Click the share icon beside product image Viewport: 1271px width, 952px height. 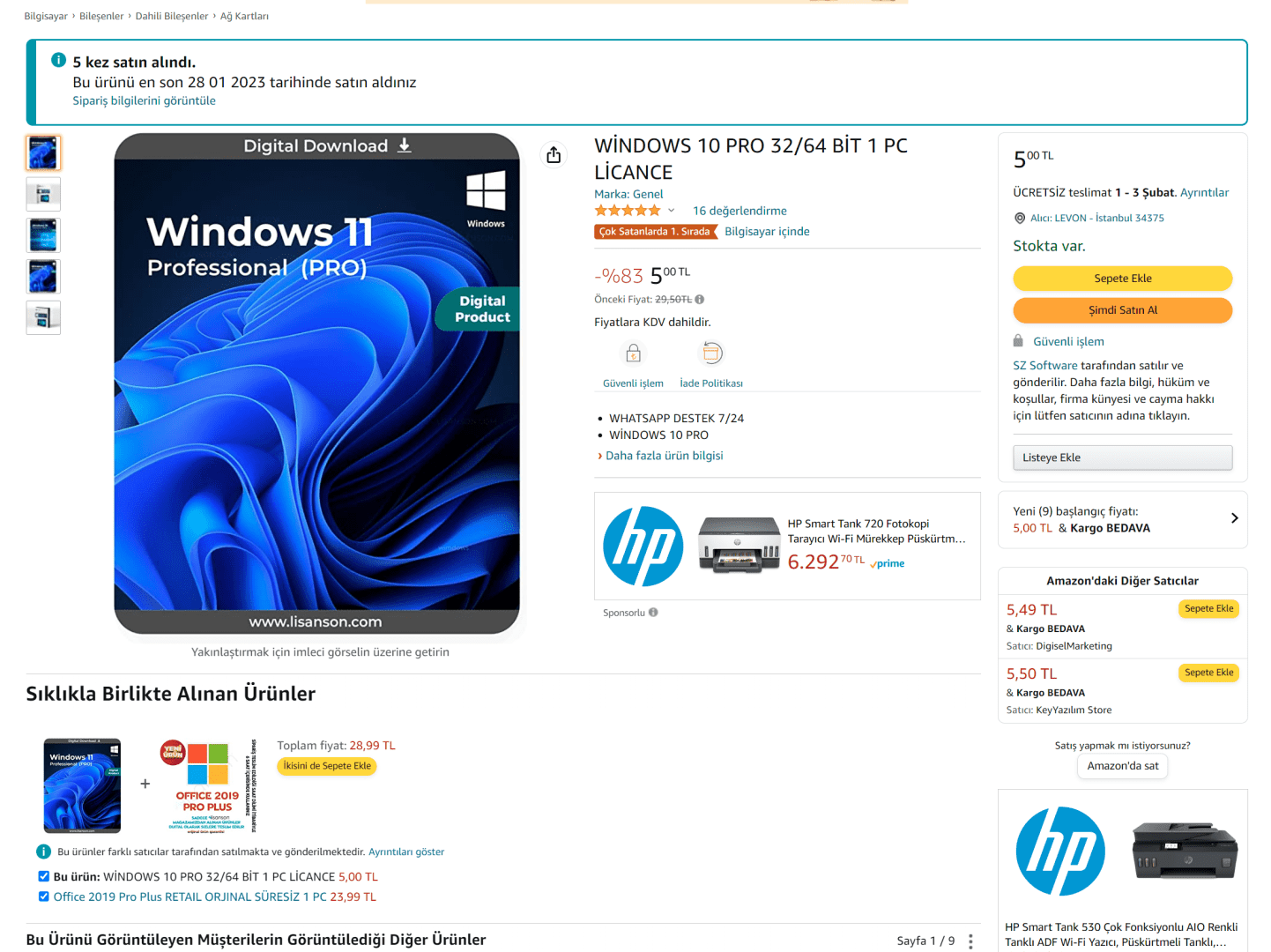[554, 155]
